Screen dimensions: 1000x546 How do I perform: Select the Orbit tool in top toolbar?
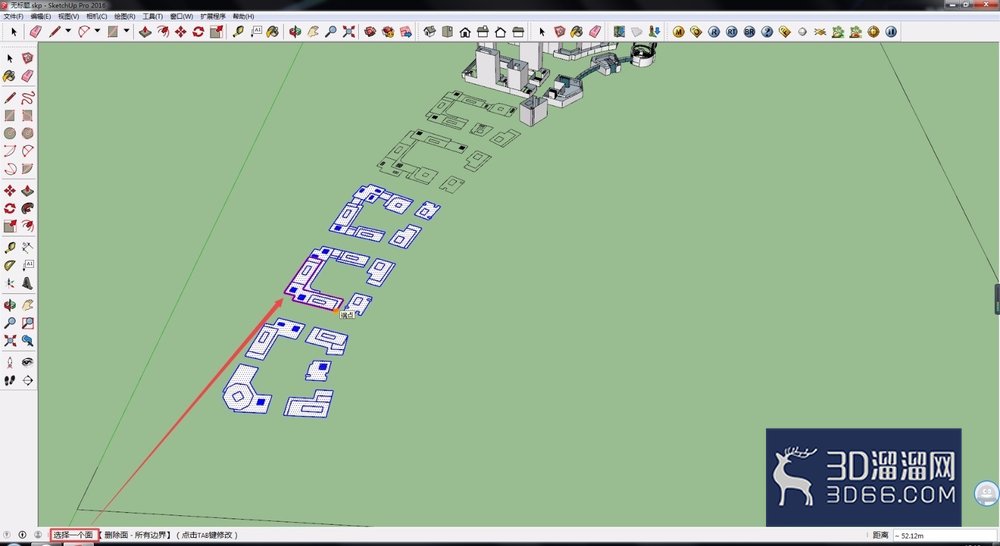click(x=295, y=31)
